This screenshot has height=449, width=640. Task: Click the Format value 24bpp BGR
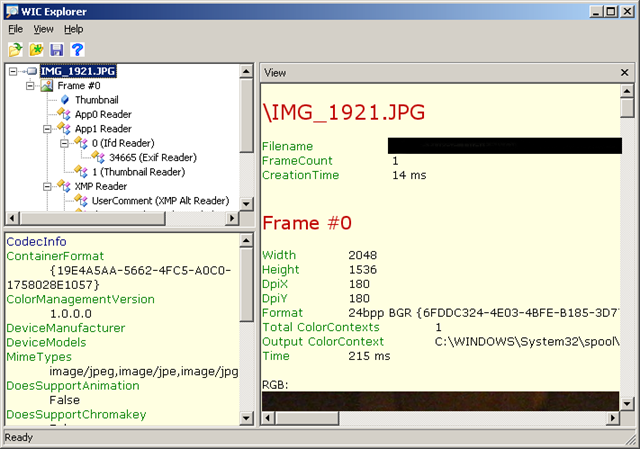click(378, 313)
